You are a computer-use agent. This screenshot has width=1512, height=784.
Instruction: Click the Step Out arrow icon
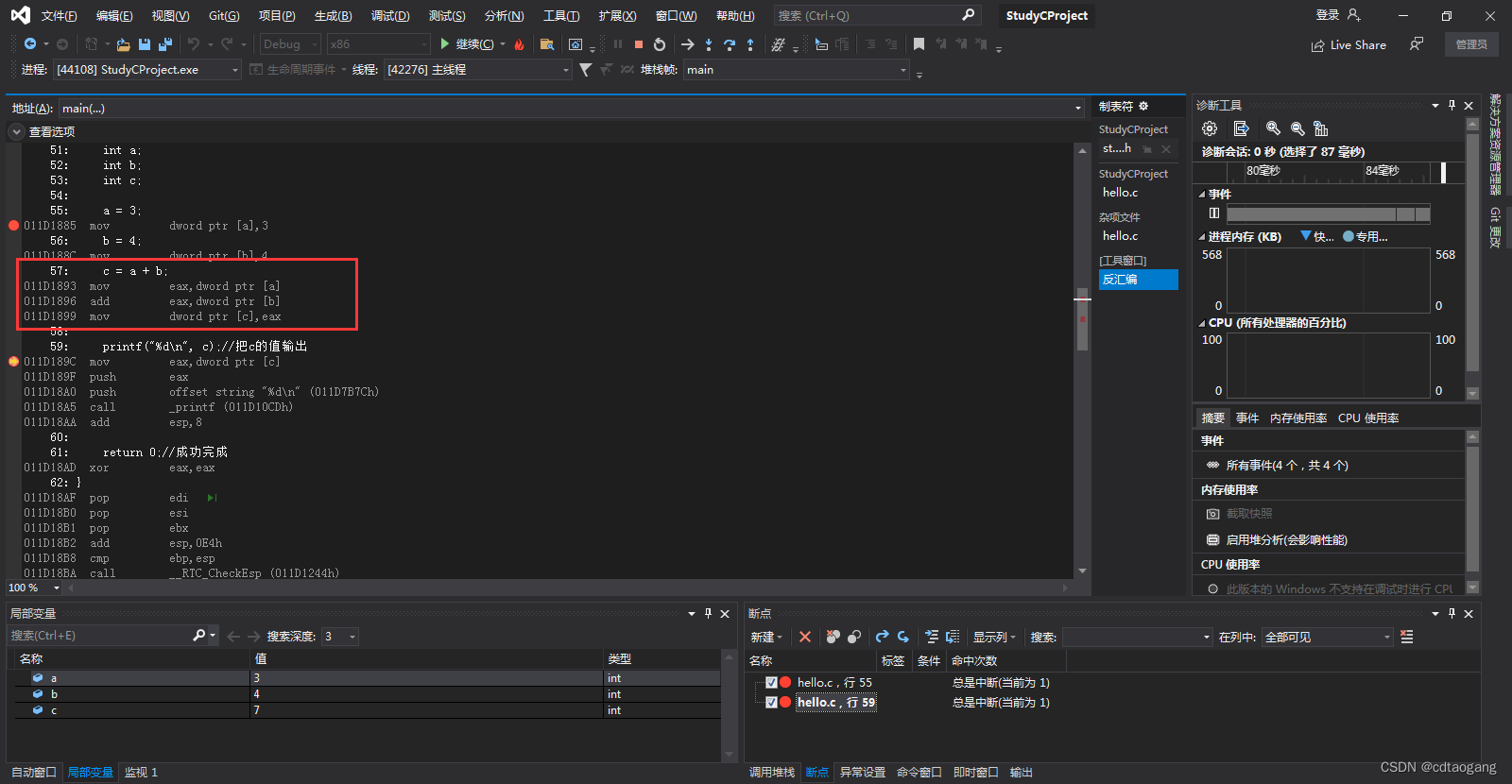[750, 44]
